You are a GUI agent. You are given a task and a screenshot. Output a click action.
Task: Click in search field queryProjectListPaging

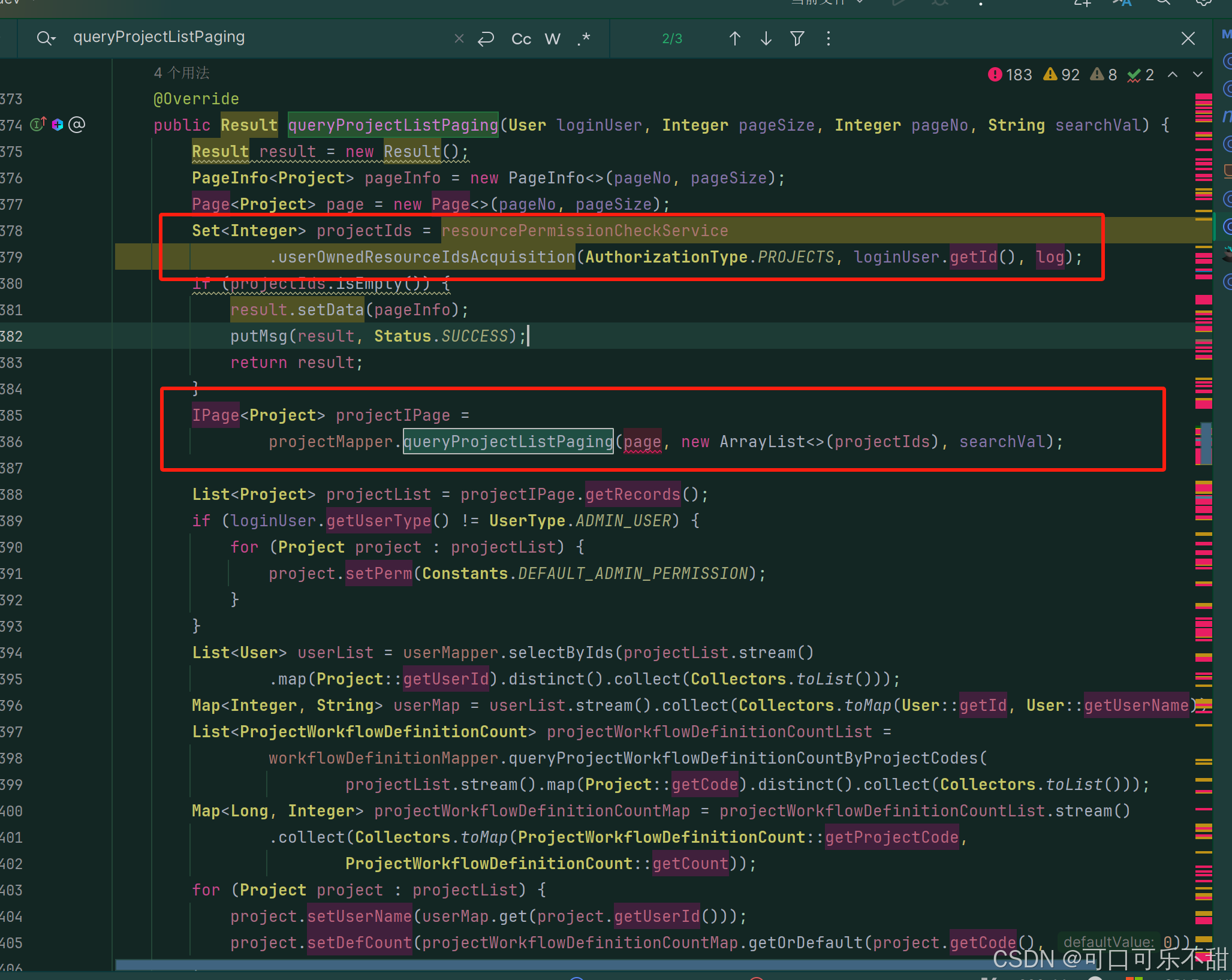click(159, 37)
